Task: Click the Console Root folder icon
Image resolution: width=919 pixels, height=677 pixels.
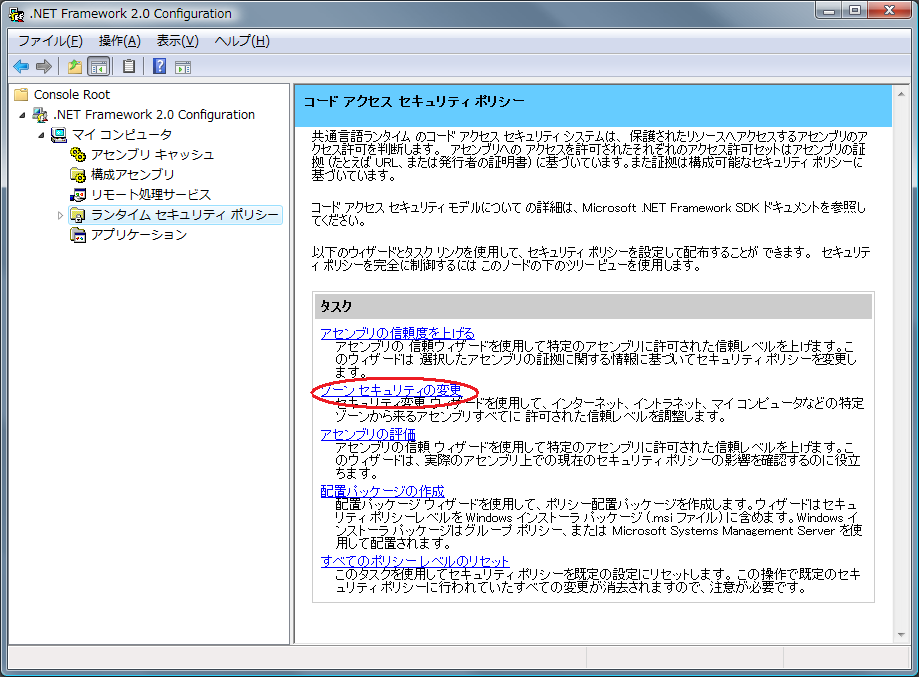Action: pyautogui.click(x=21, y=94)
